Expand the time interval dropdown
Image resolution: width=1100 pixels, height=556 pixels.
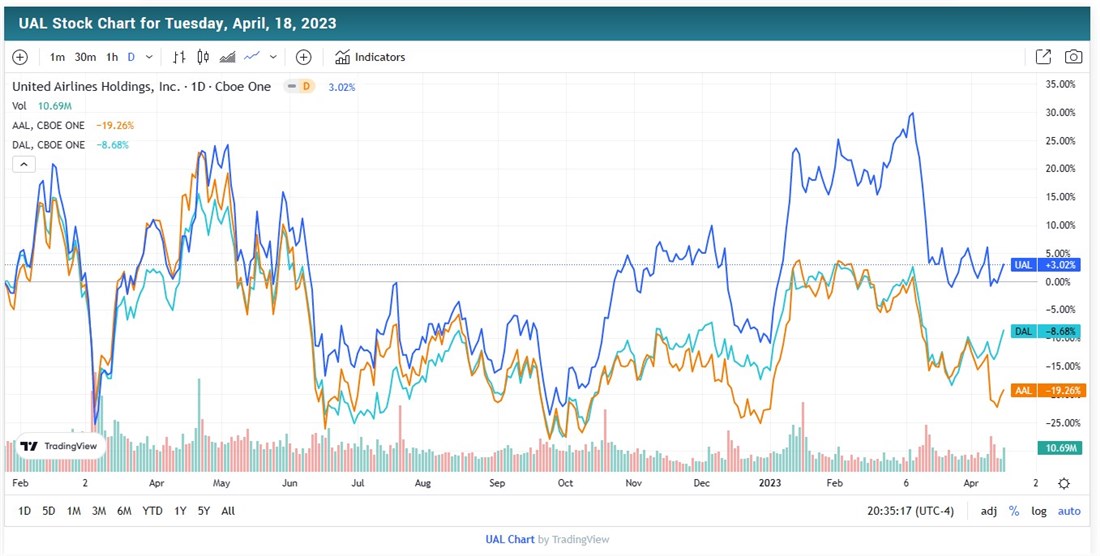click(x=150, y=57)
